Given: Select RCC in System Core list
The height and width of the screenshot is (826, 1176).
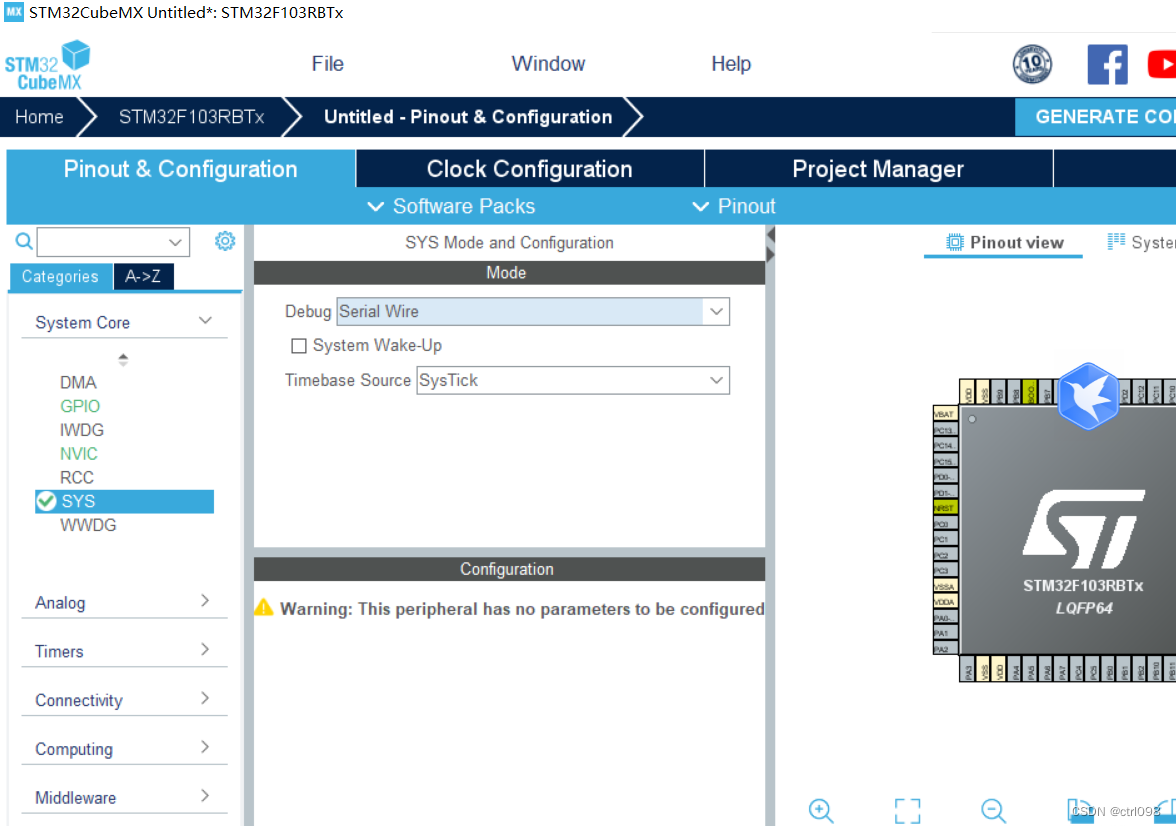Looking at the screenshot, I should tap(76, 477).
